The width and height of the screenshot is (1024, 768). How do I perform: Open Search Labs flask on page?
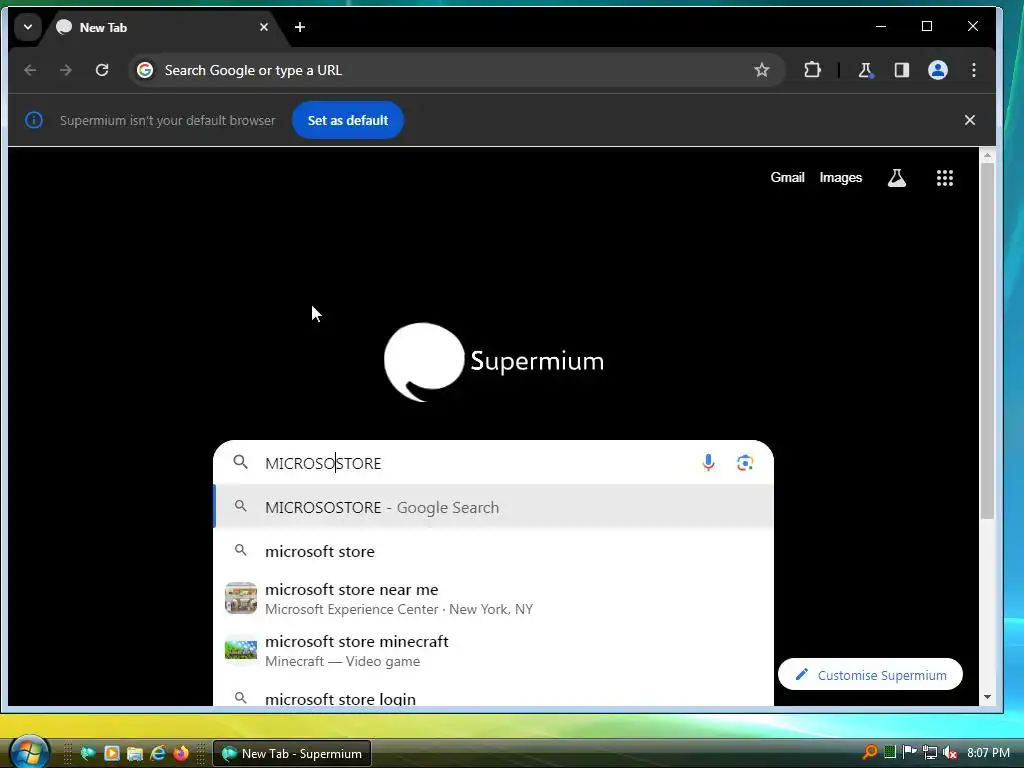click(897, 178)
